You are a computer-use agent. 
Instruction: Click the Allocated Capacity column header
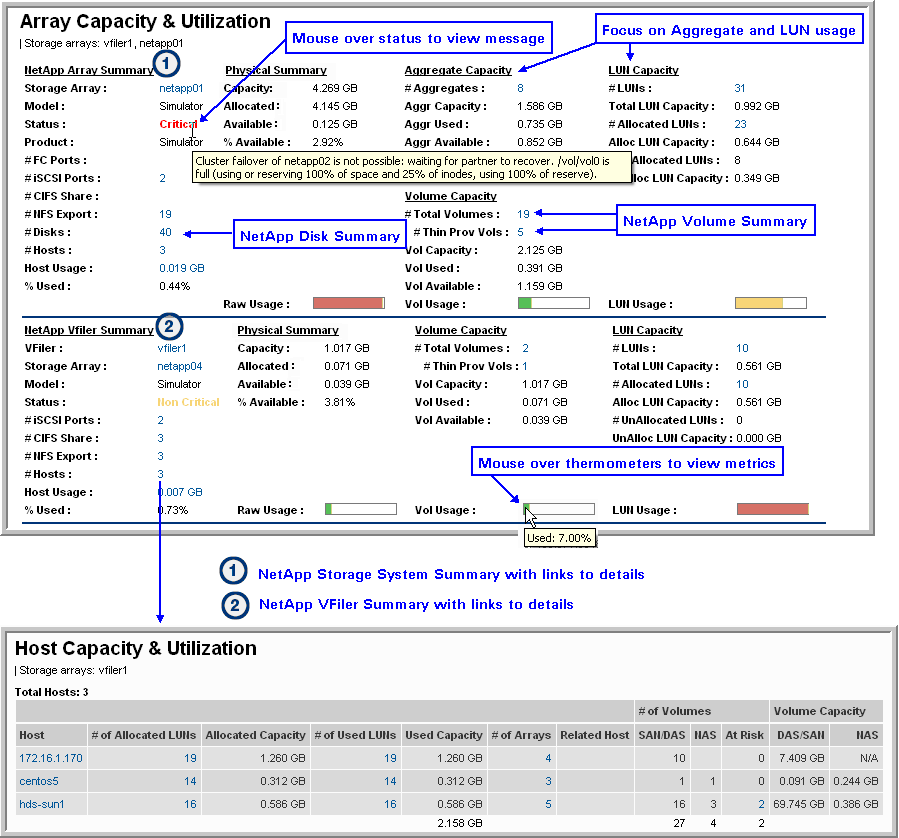[255, 735]
